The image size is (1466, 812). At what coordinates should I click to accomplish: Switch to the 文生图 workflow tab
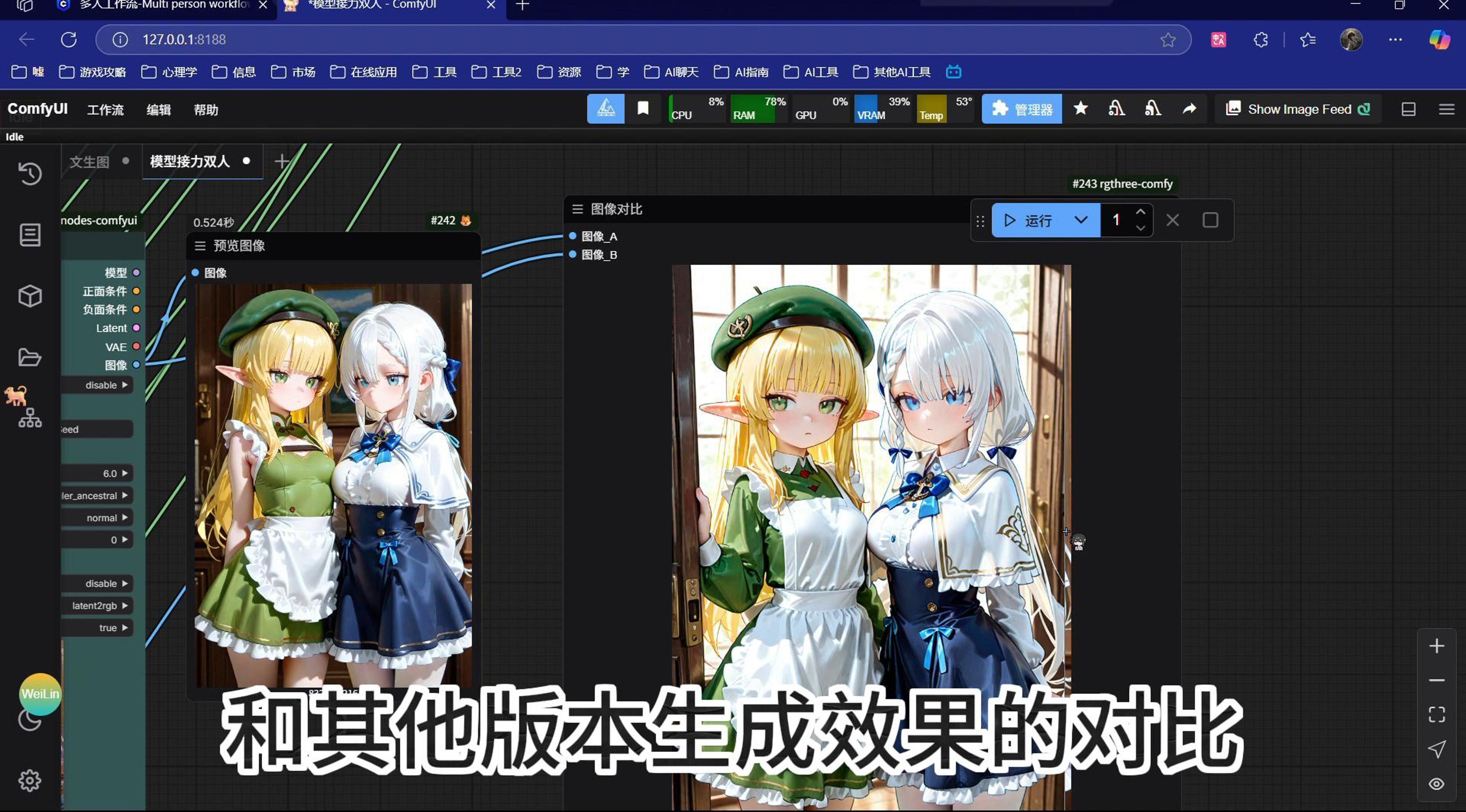click(90, 162)
